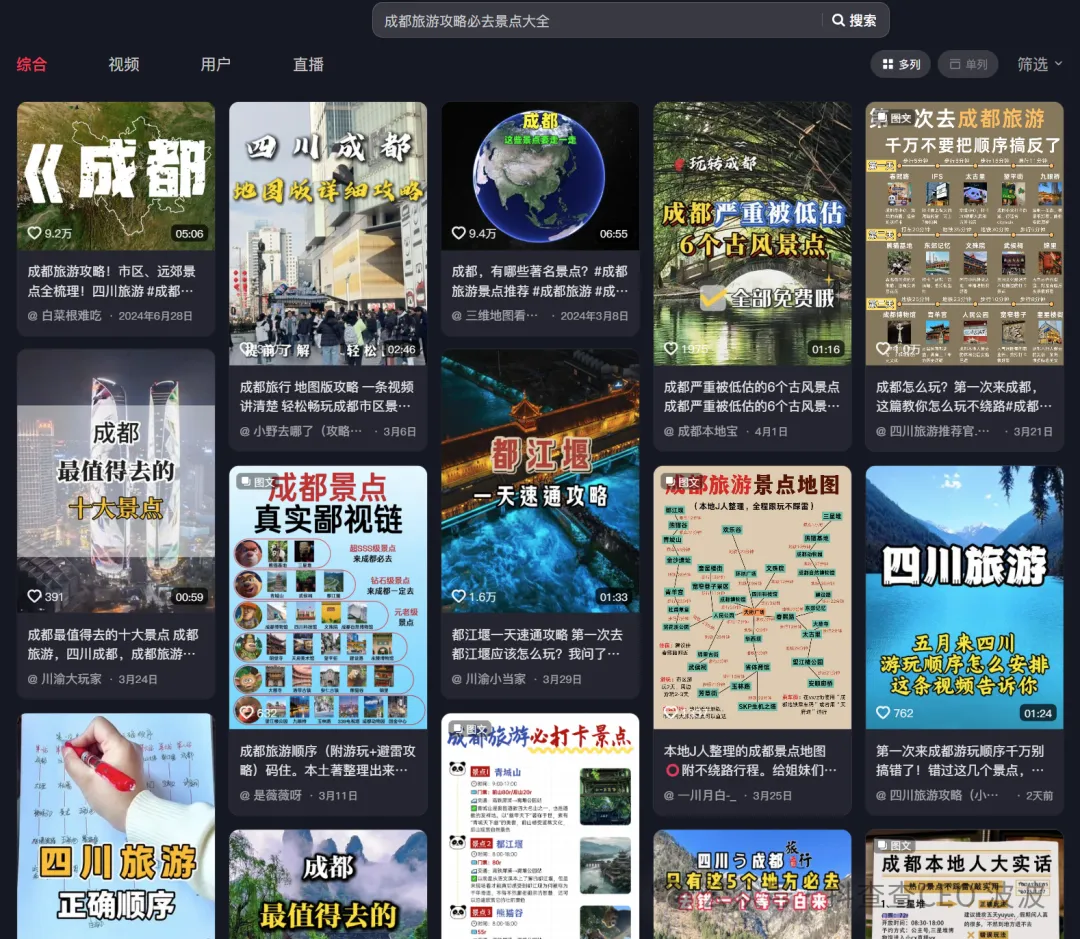Open author link @白菜根难吃
The width and height of the screenshot is (1080, 939).
pos(65,315)
